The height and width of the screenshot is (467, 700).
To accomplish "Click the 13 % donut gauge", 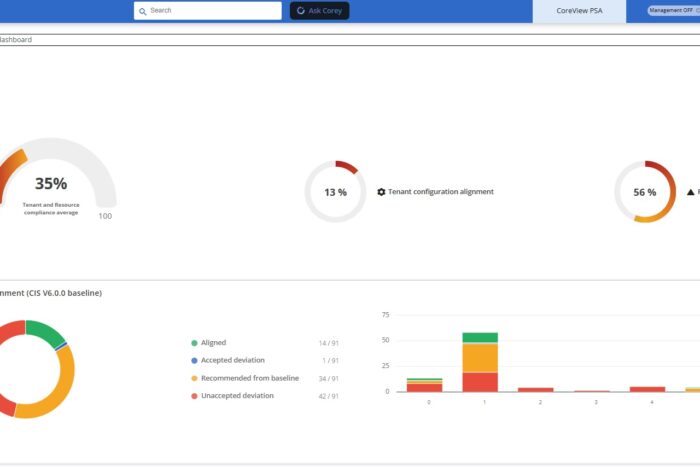I will pos(335,192).
